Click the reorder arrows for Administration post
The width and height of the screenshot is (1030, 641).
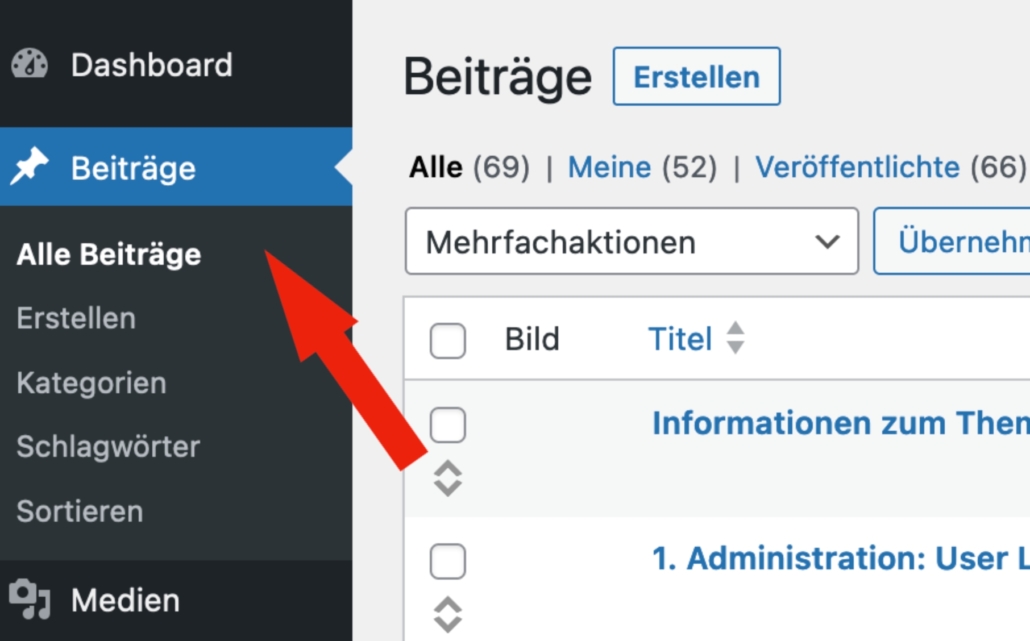tap(448, 613)
